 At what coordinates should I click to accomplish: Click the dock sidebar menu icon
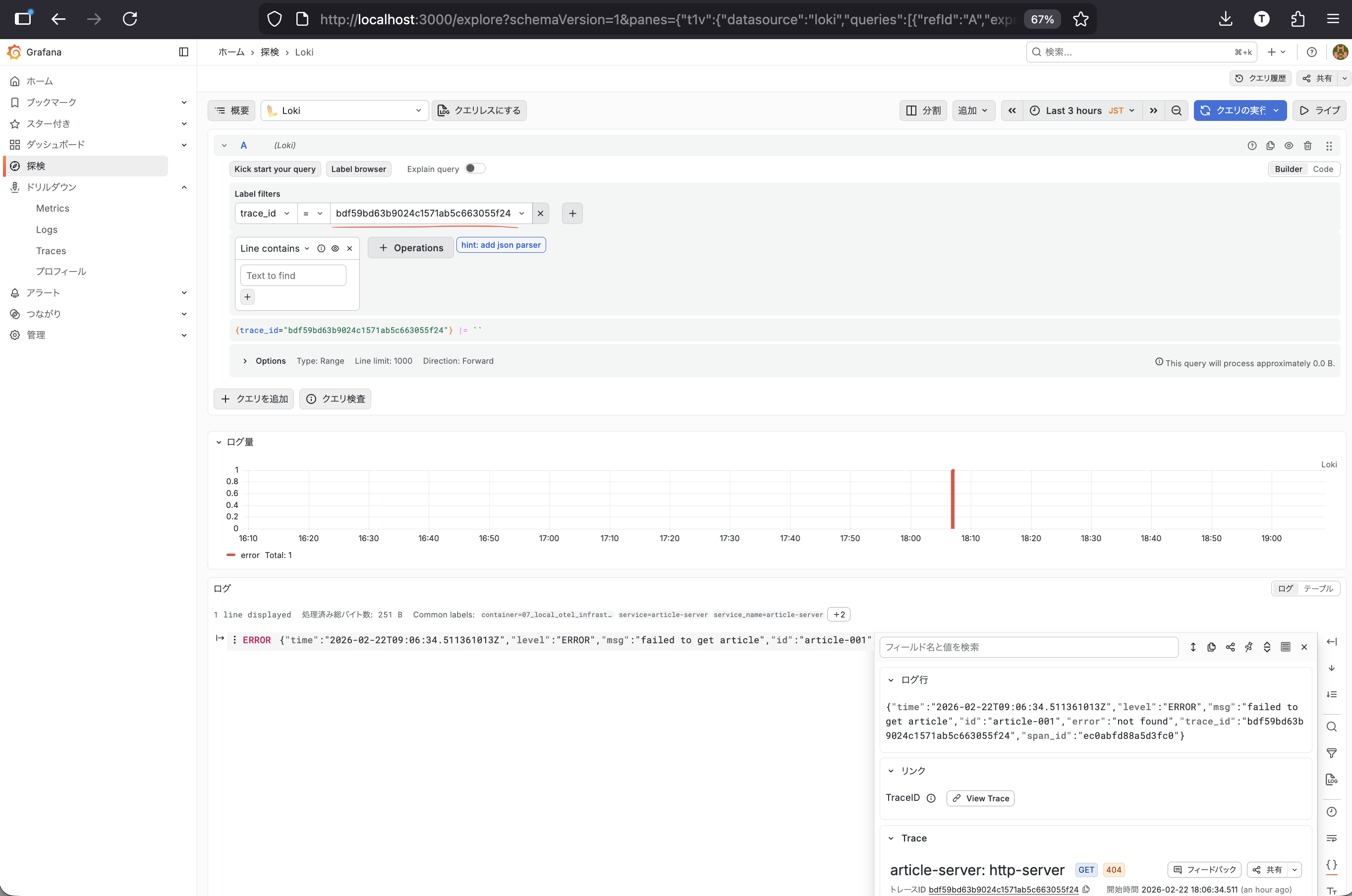pos(183,52)
